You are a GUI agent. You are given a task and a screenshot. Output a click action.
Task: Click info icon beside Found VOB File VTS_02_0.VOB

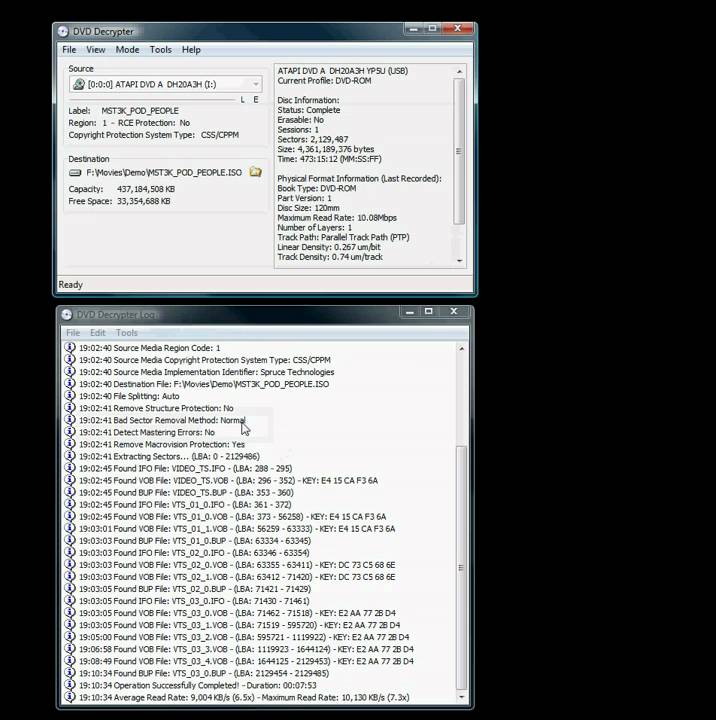point(70,564)
